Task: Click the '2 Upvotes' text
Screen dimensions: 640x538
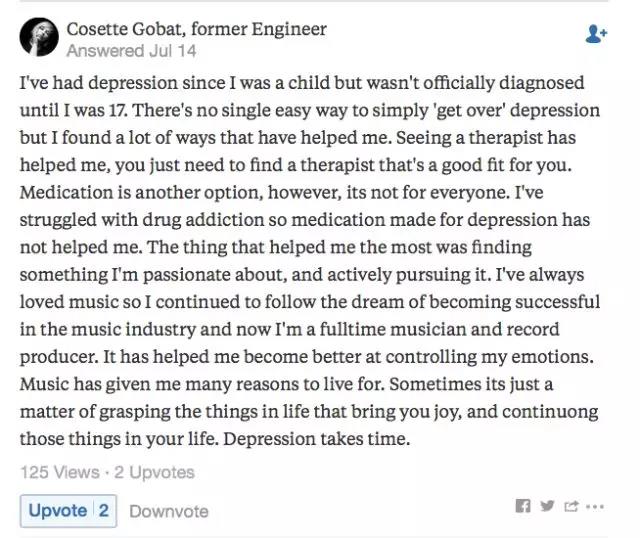Action: (x=154, y=472)
